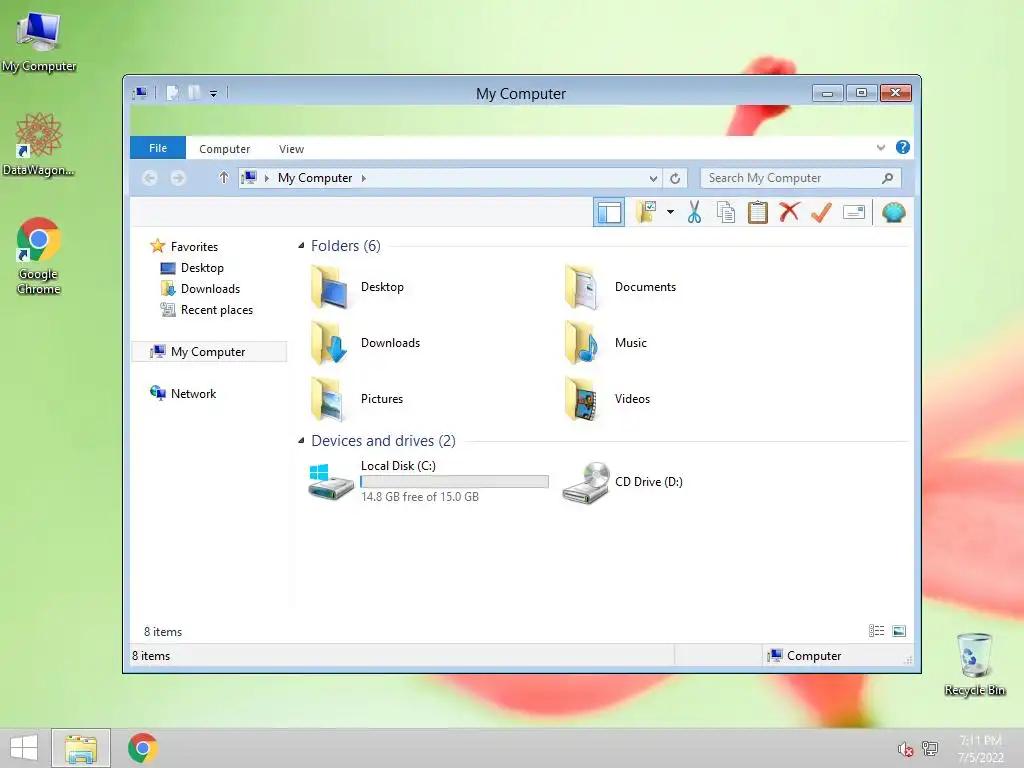
Task: Click the window system icon in title bar
Action: (140, 93)
